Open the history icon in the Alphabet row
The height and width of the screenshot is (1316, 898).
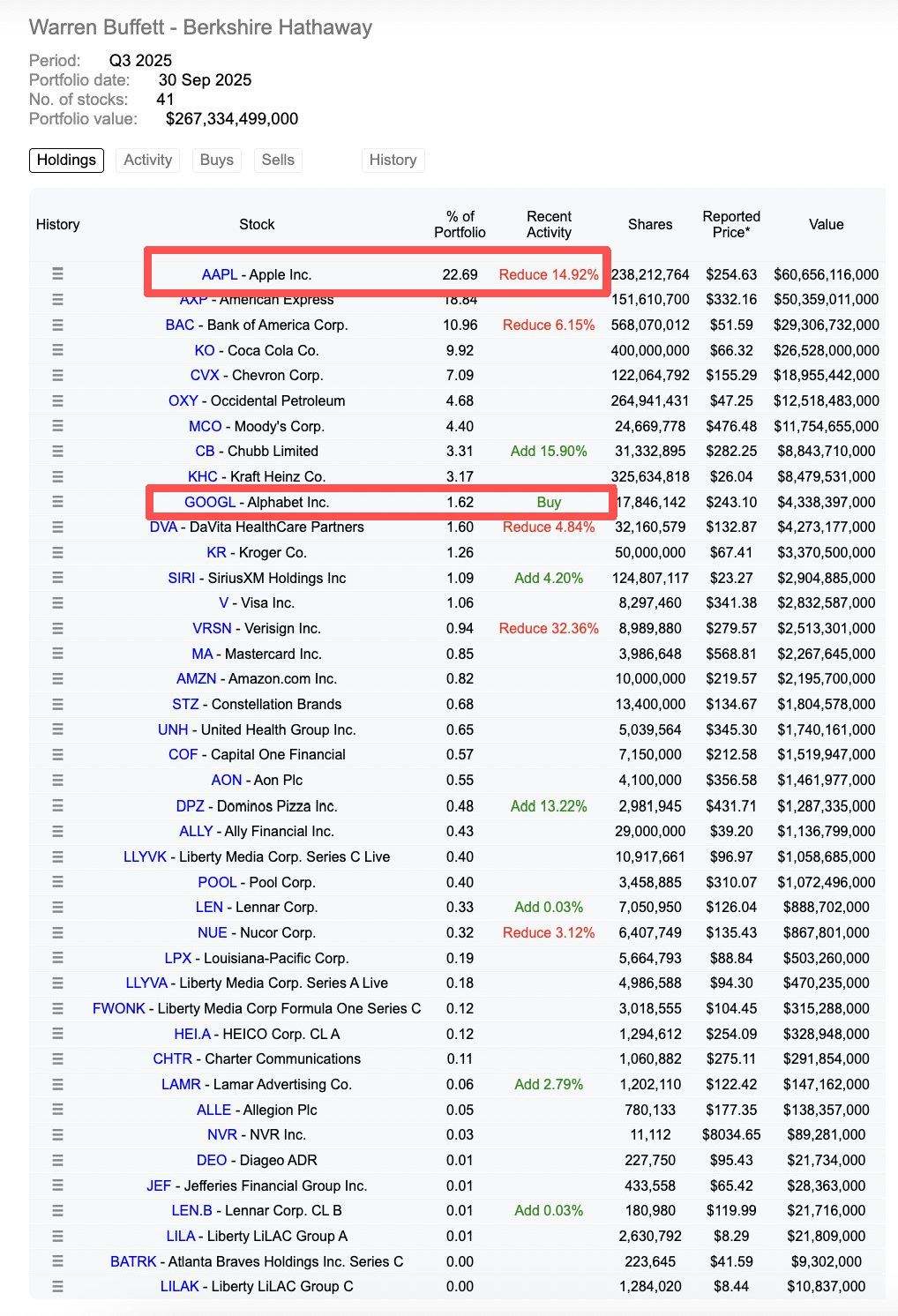(x=57, y=502)
